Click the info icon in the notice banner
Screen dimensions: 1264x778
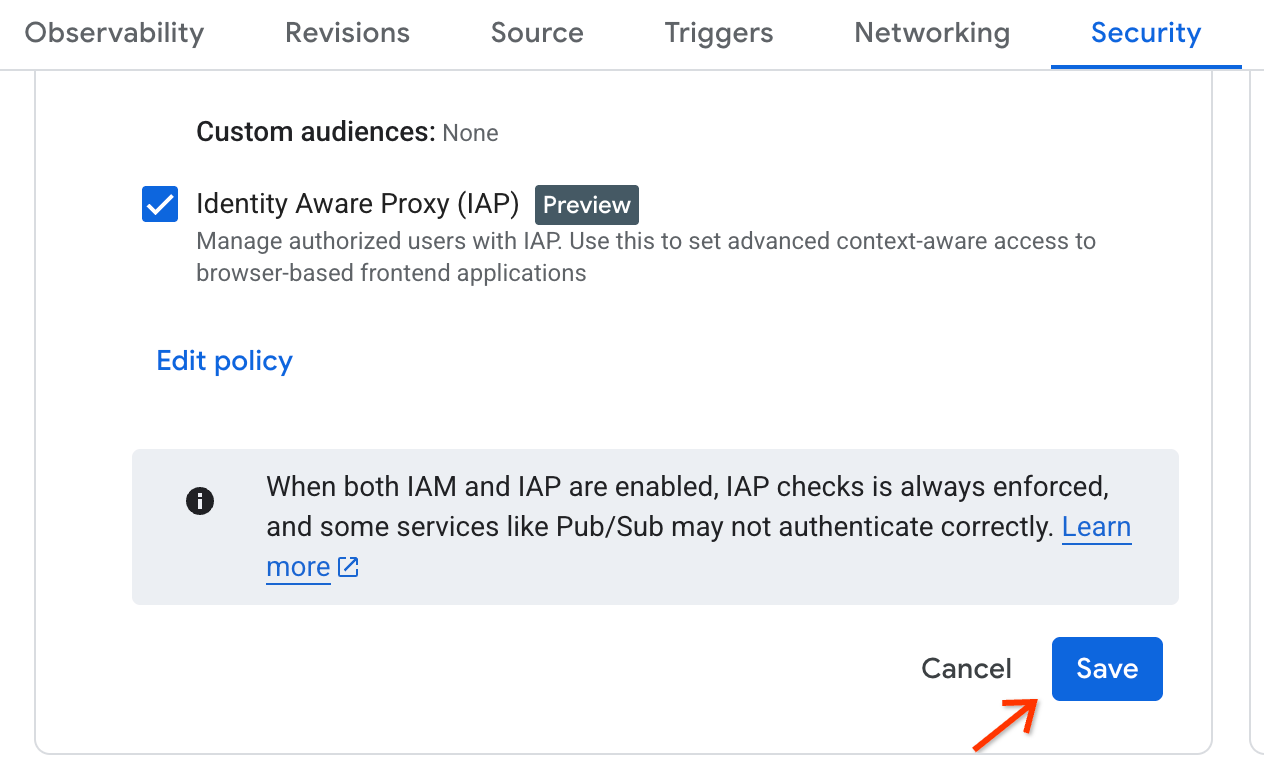coord(199,501)
